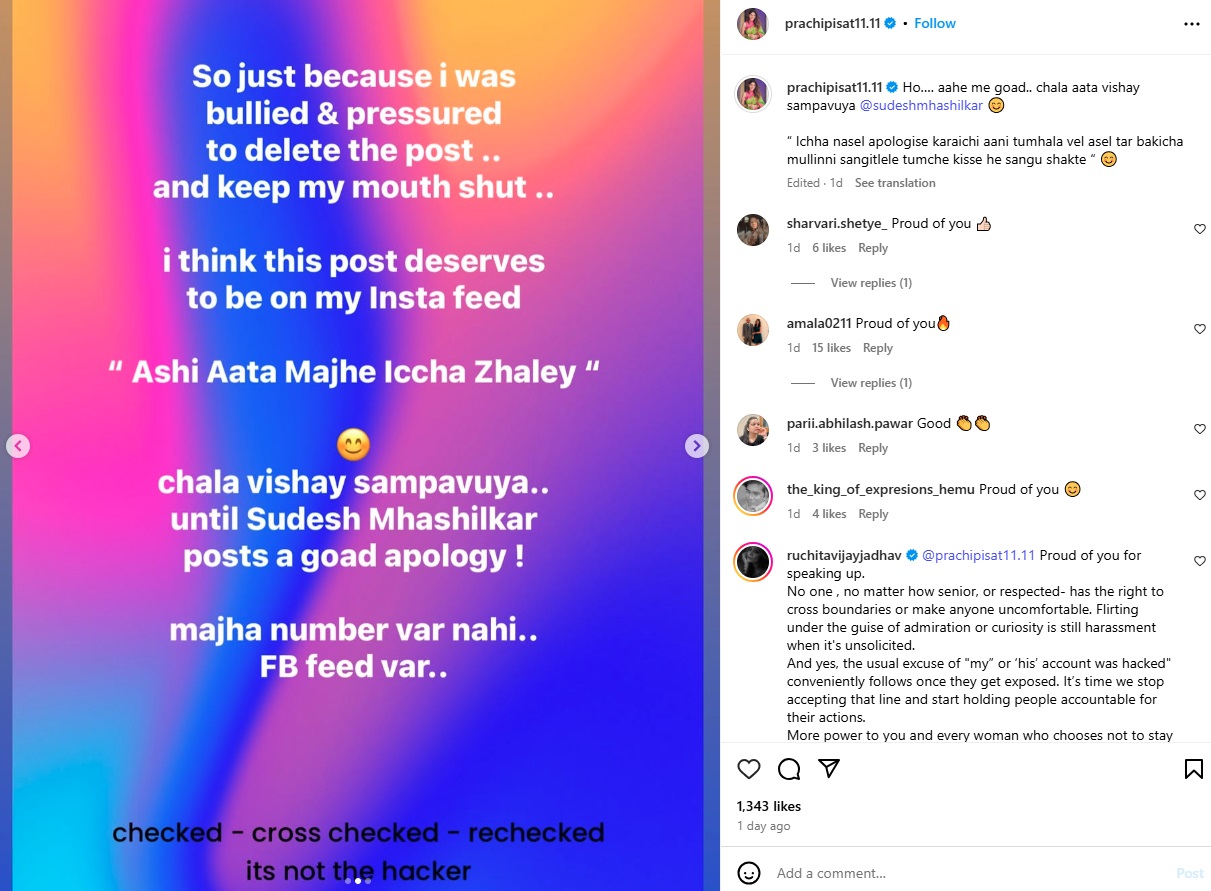Screen dimensions: 1211x891
Task: Open the three-dot more options menu
Action: click(x=1191, y=23)
